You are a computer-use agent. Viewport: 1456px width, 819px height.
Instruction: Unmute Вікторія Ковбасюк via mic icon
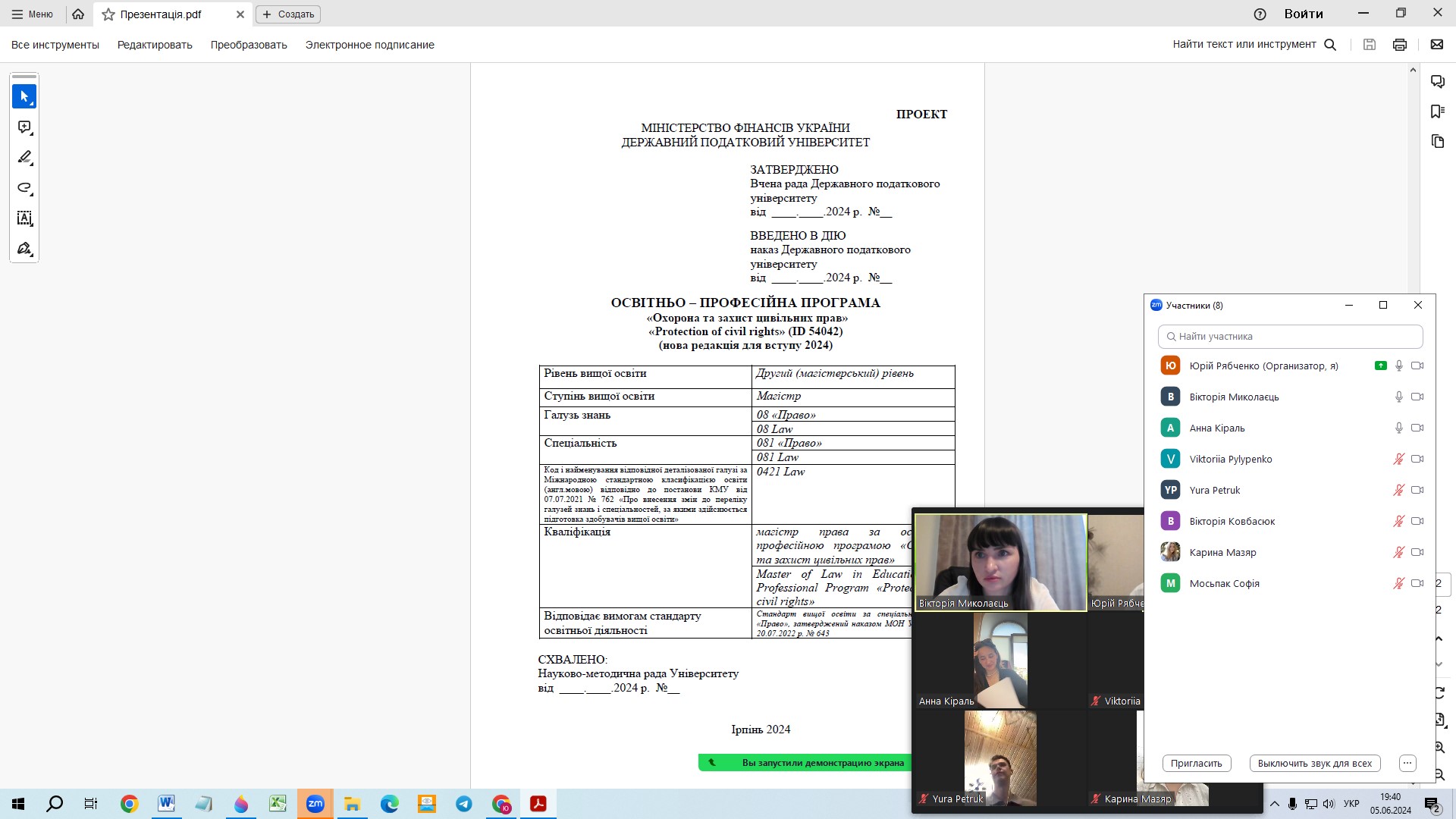tap(1399, 521)
